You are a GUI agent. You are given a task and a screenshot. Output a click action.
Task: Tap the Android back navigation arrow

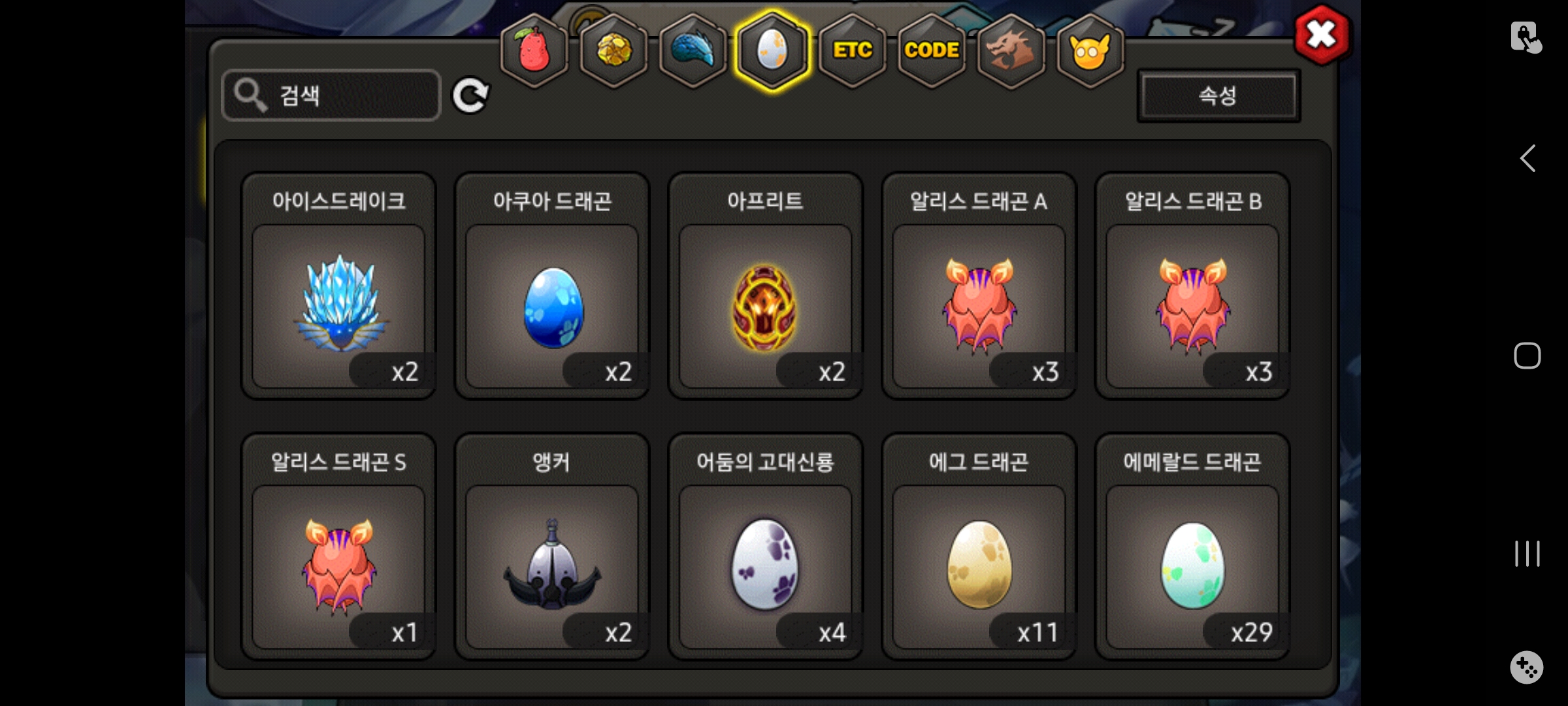tap(1527, 158)
